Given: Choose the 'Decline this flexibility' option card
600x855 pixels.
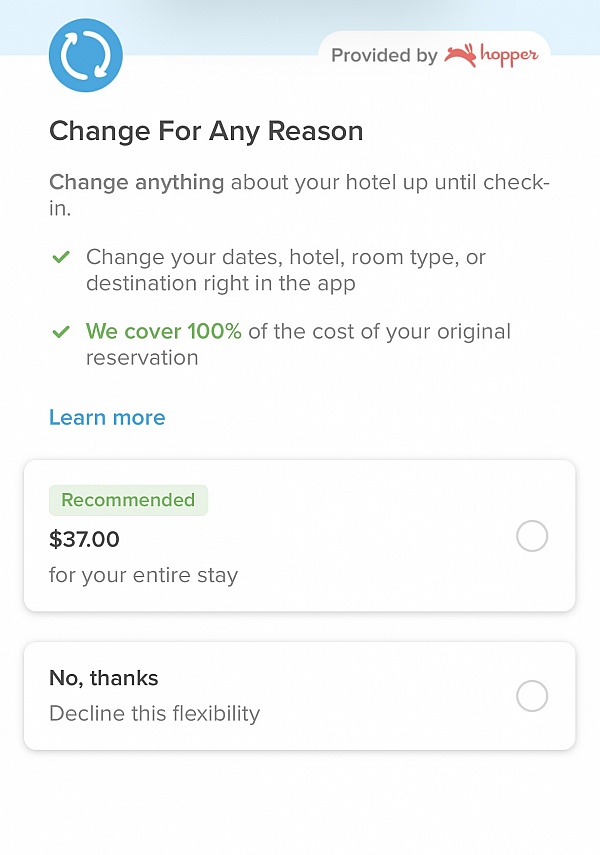Looking at the screenshot, I should (x=300, y=695).
